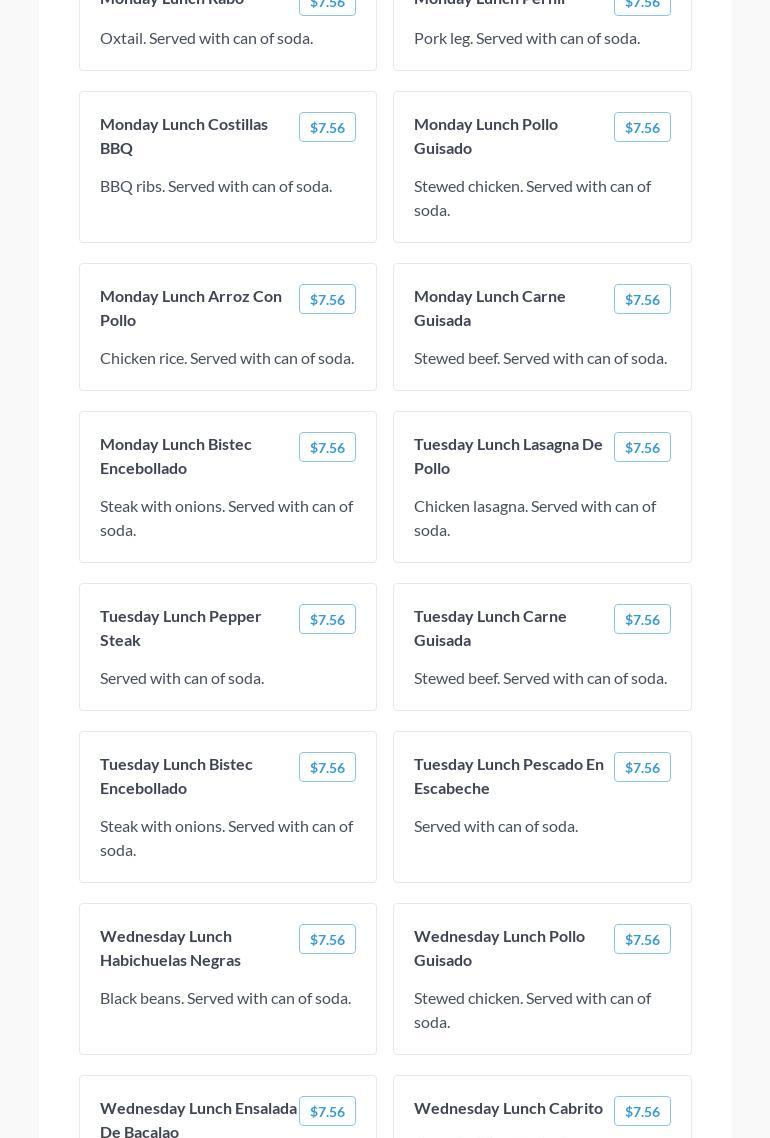Select the price tag for Monday Lunch Arroz Con Pollo
The image size is (770, 1138).
click(327, 299)
